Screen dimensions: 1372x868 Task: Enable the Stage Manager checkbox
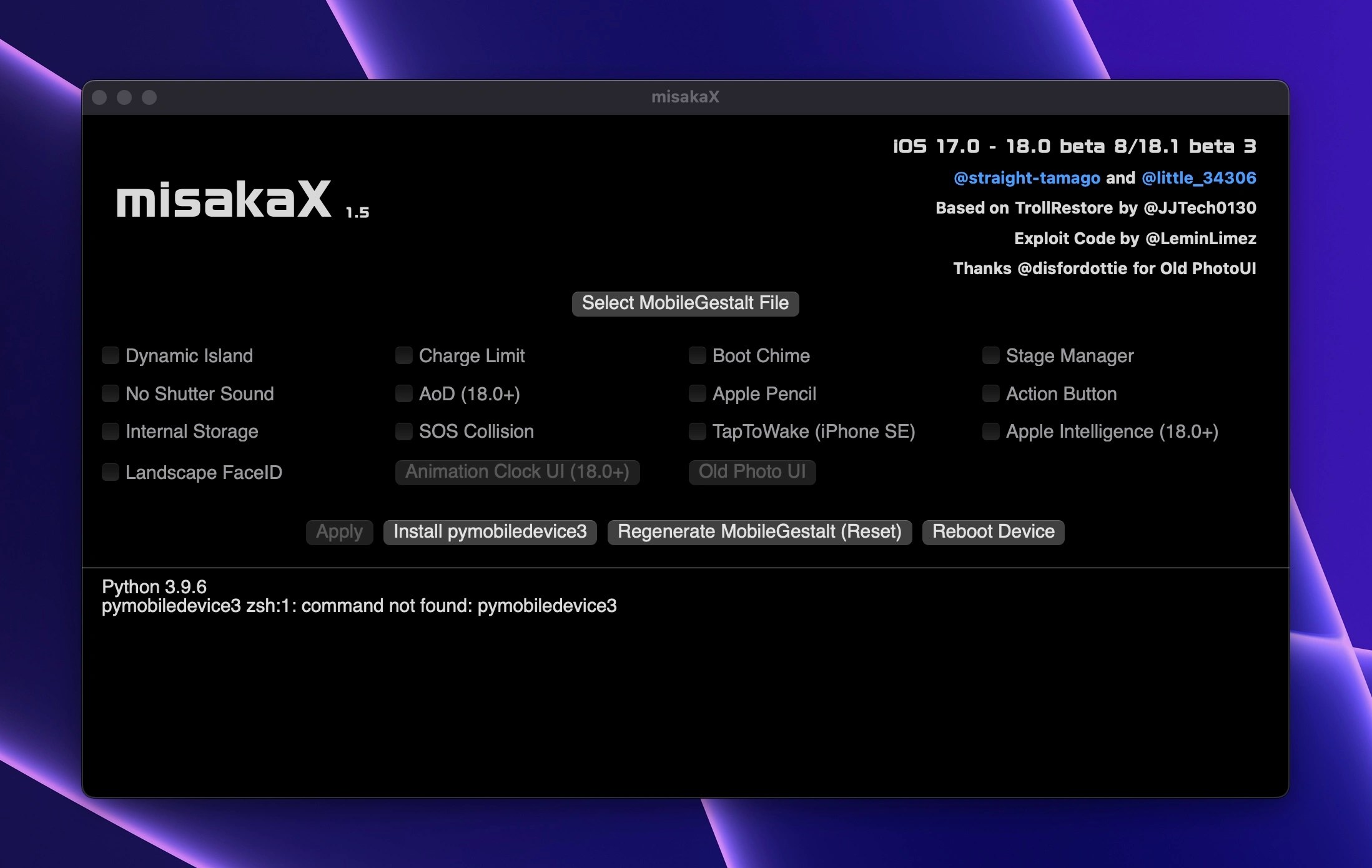[990, 355]
